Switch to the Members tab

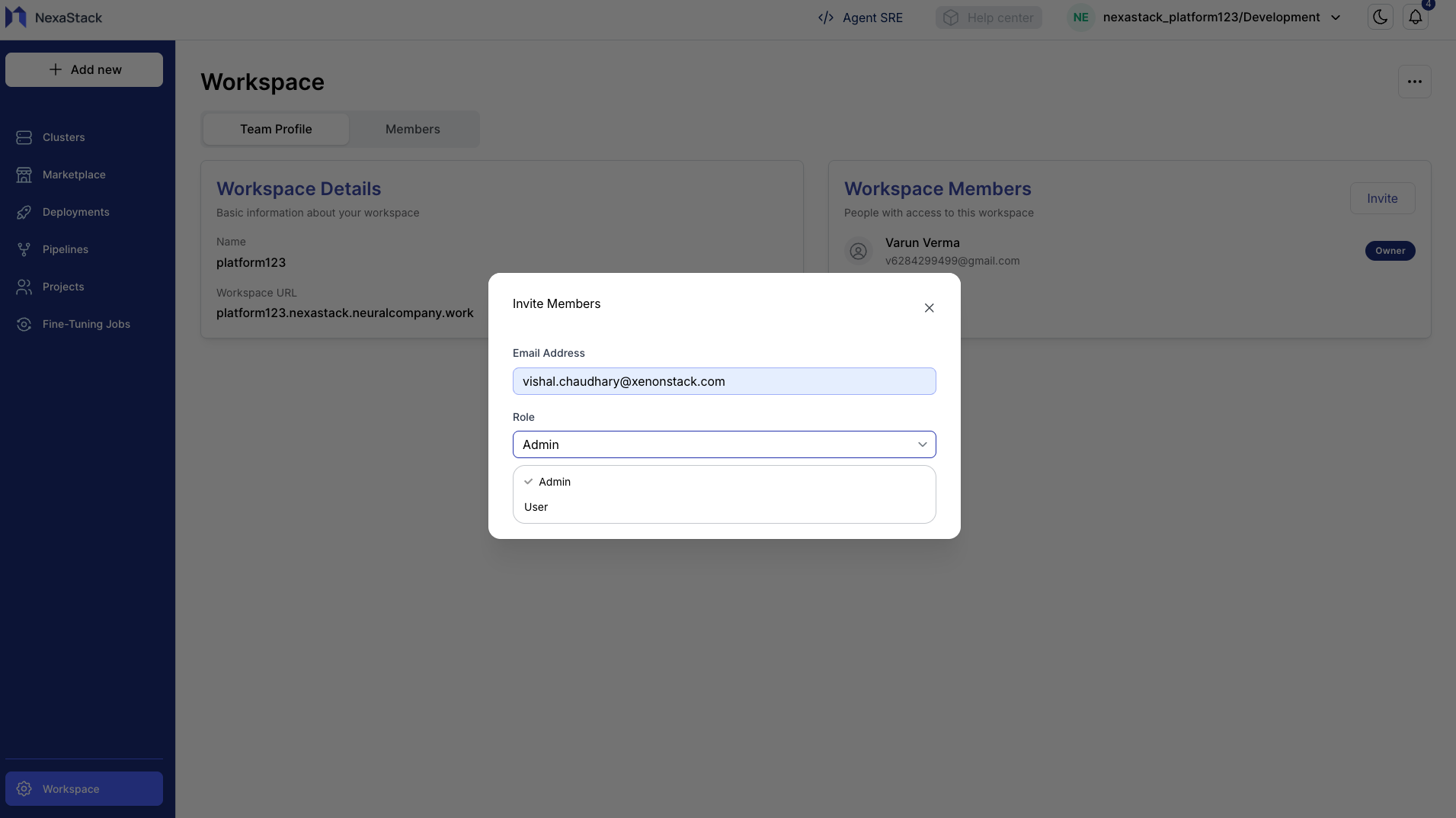point(412,129)
